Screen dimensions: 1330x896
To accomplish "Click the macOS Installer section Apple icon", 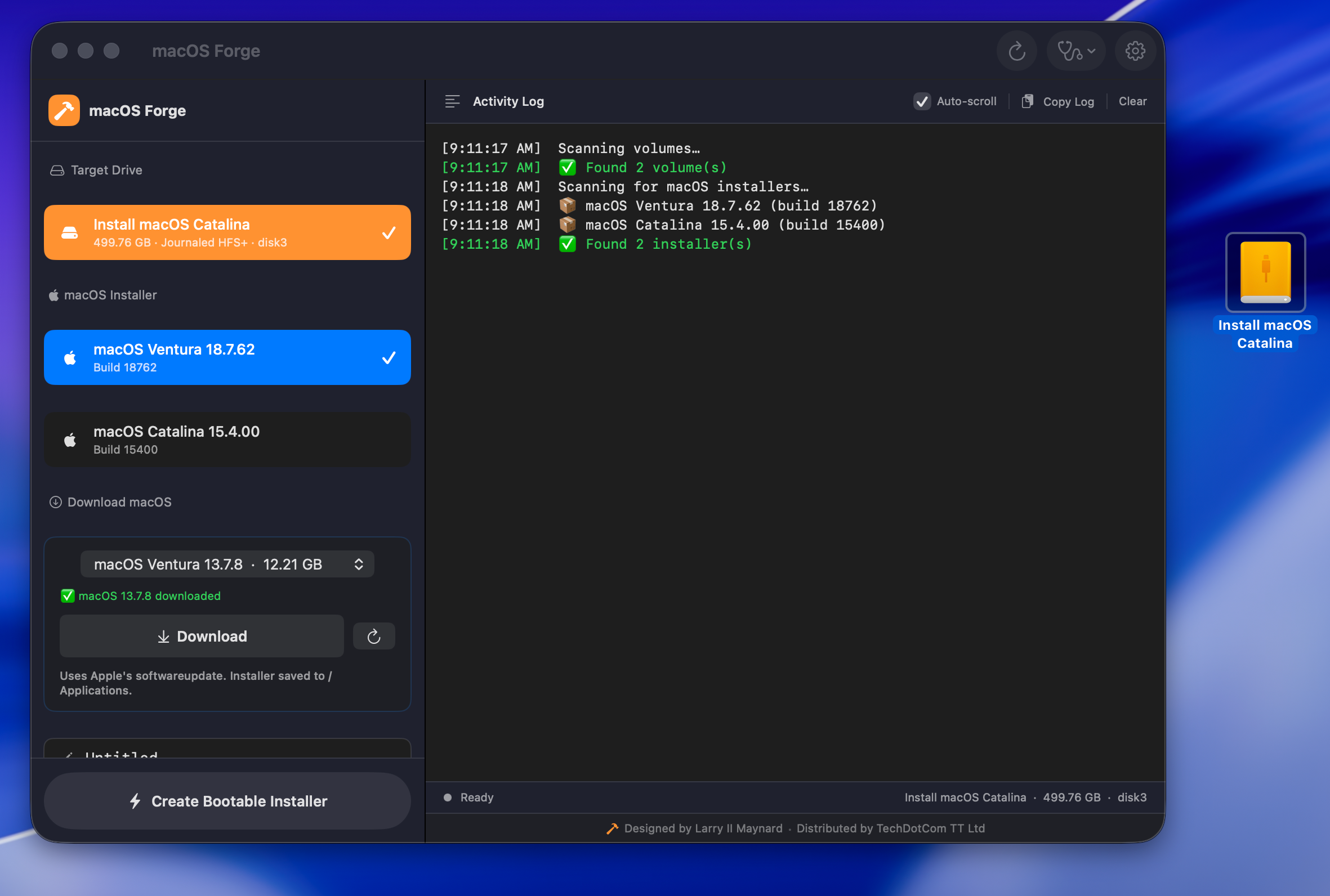I will [x=53, y=295].
